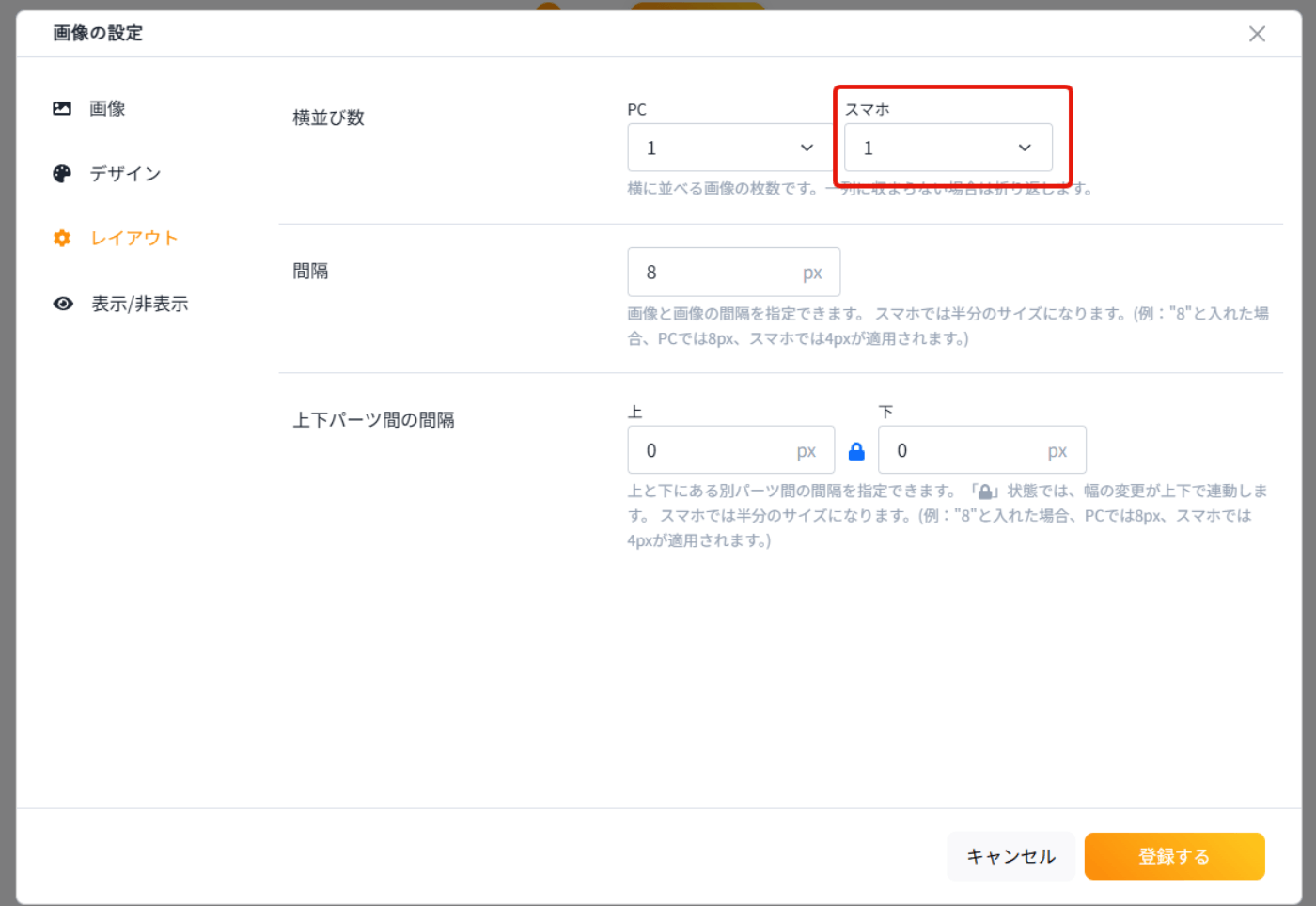Image resolution: width=1316 pixels, height=906 pixels.
Task: Click the 間隔 label text
Action: pyautogui.click(x=310, y=272)
